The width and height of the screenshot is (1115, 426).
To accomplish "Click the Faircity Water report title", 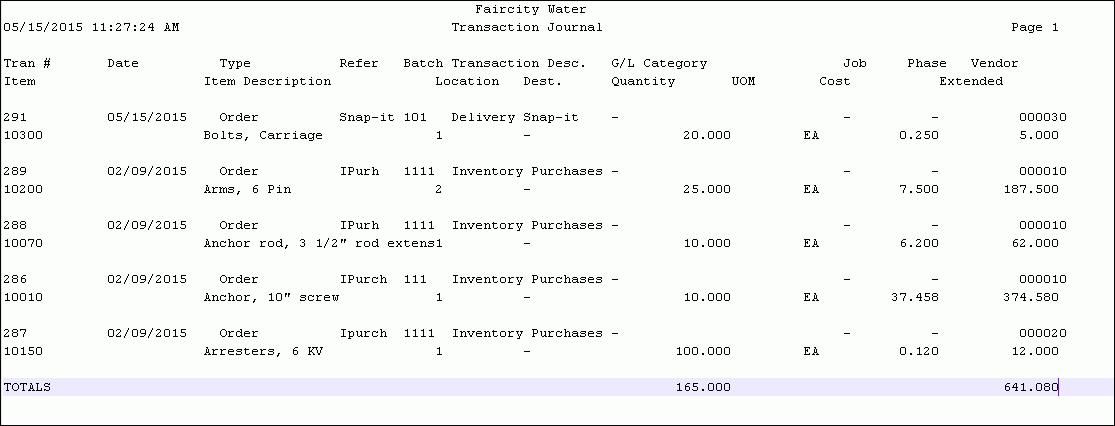I will [x=530, y=10].
